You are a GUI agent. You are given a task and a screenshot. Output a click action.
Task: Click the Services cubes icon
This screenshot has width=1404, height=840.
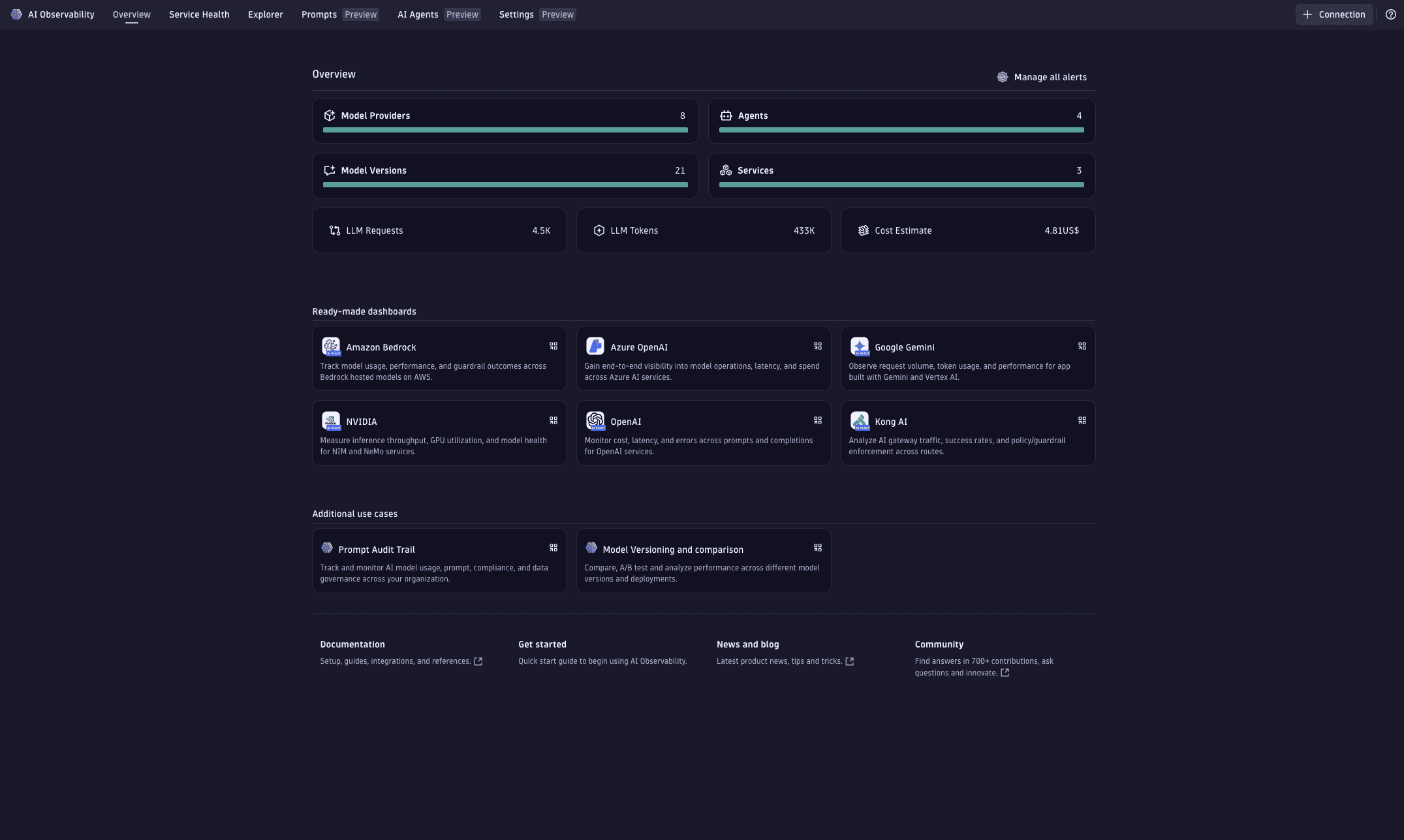(x=726, y=170)
